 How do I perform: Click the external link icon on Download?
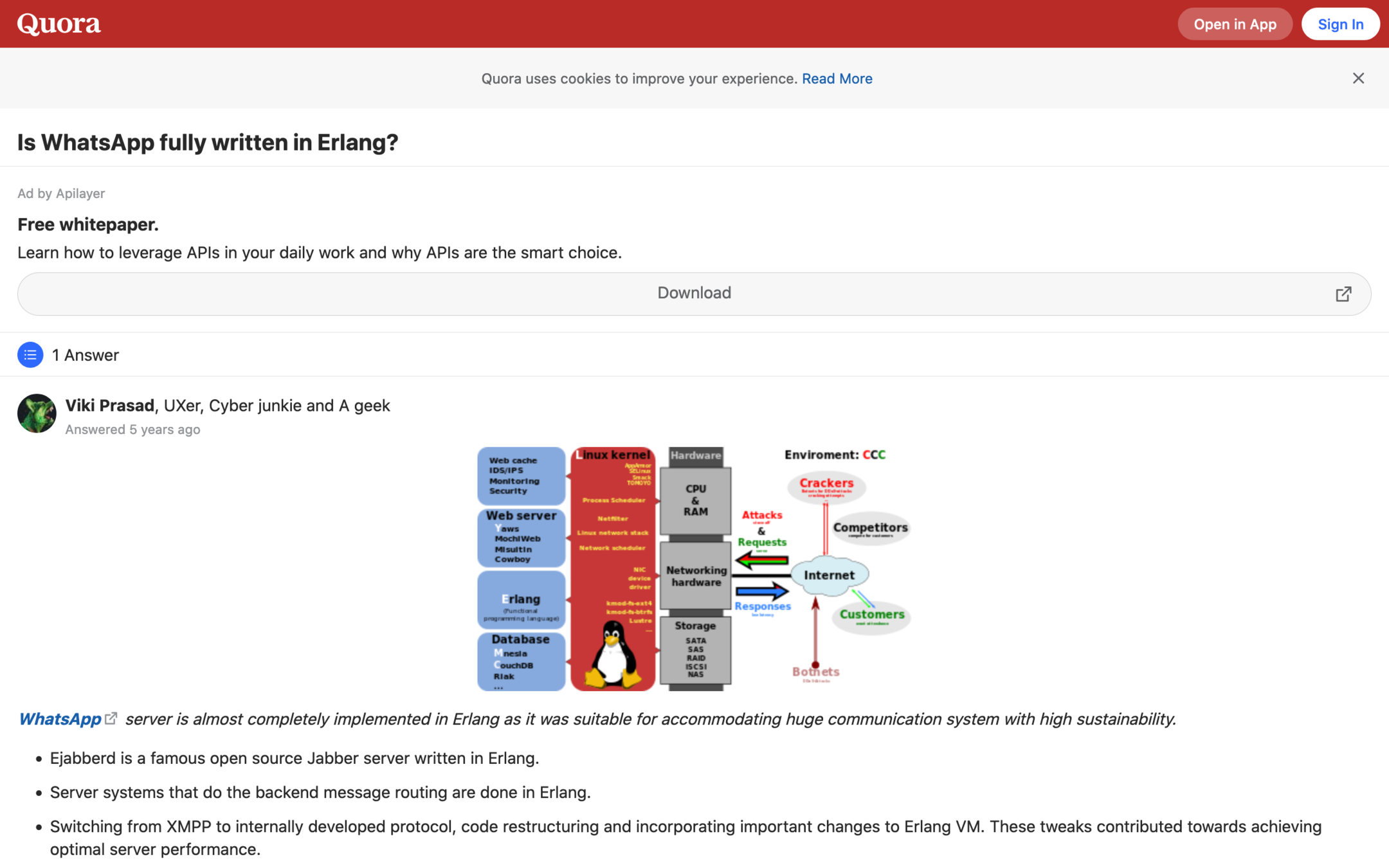[1343, 294]
